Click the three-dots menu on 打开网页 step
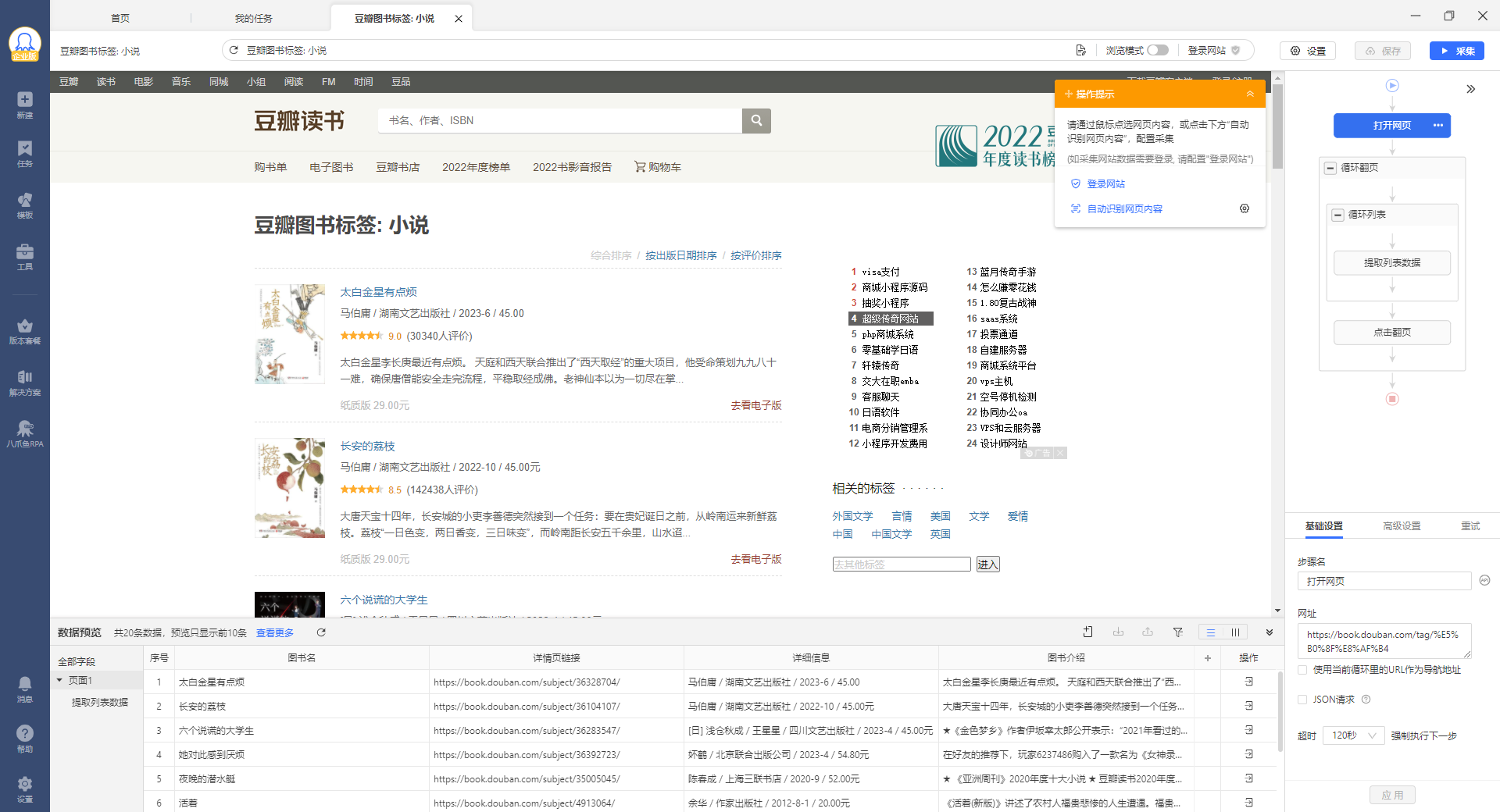The image size is (1500, 812). [x=1438, y=125]
